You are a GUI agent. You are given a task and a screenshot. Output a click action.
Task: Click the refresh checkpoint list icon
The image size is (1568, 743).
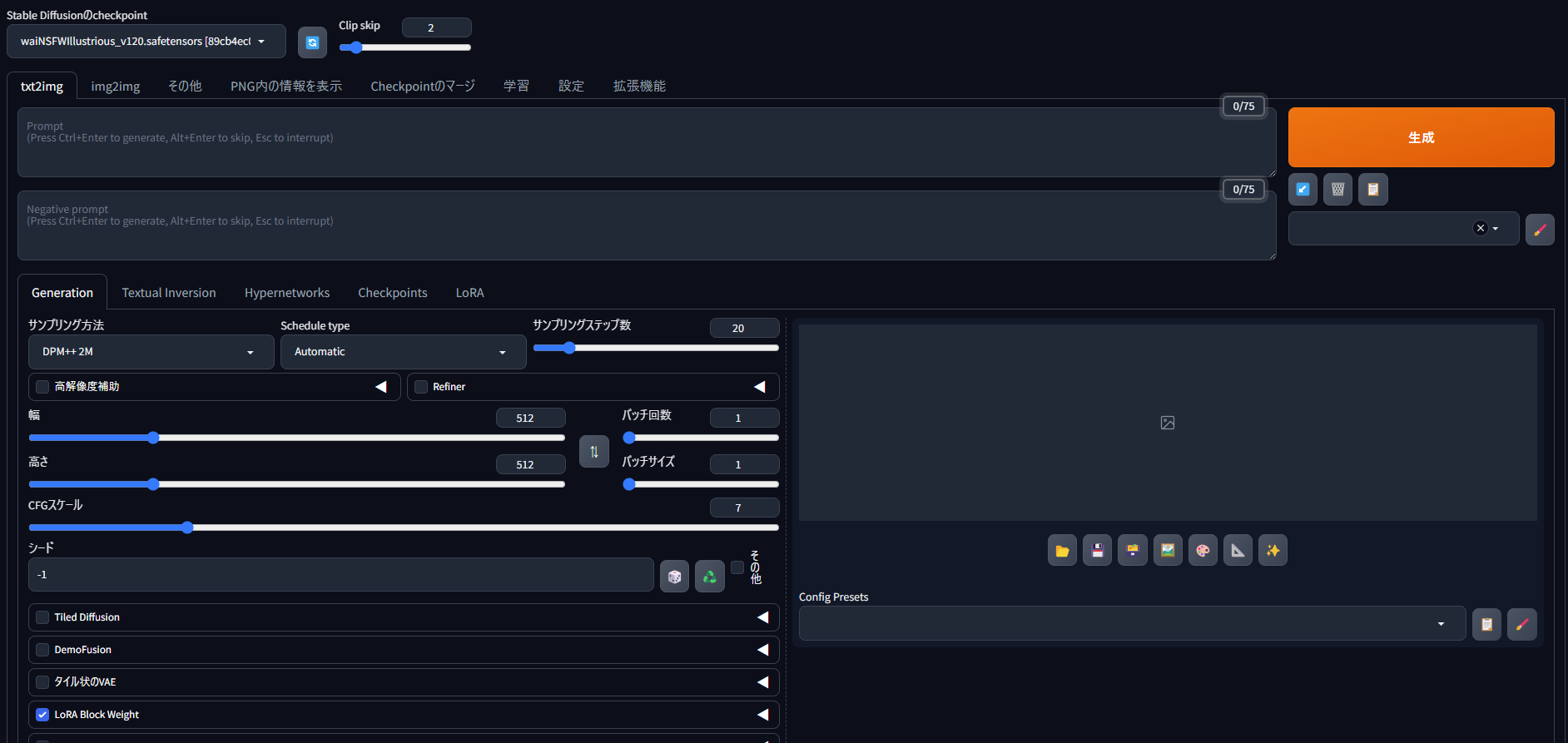312,42
